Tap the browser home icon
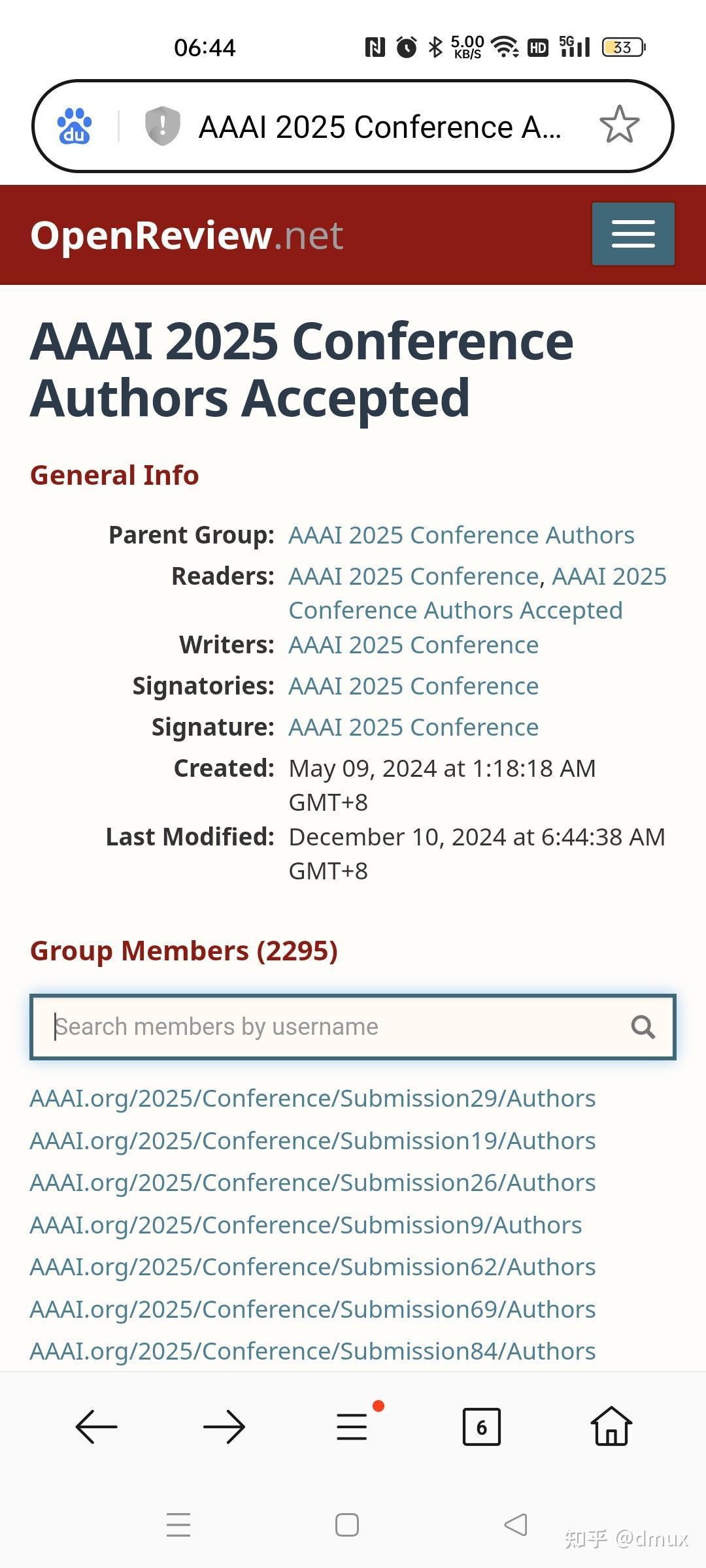Viewport: 706px width, 1568px height. click(611, 1426)
